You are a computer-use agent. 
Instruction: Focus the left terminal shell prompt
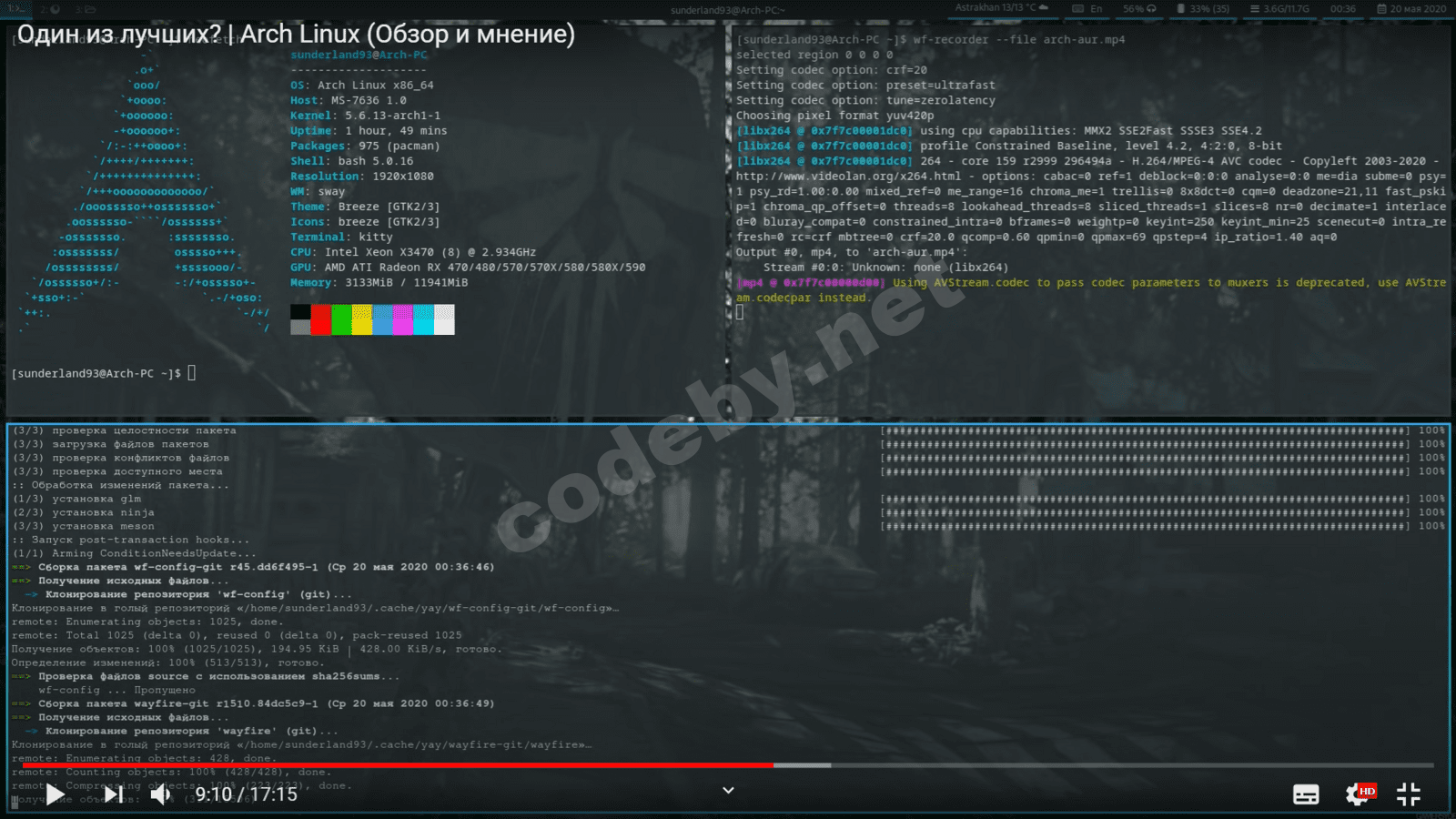(104, 373)
